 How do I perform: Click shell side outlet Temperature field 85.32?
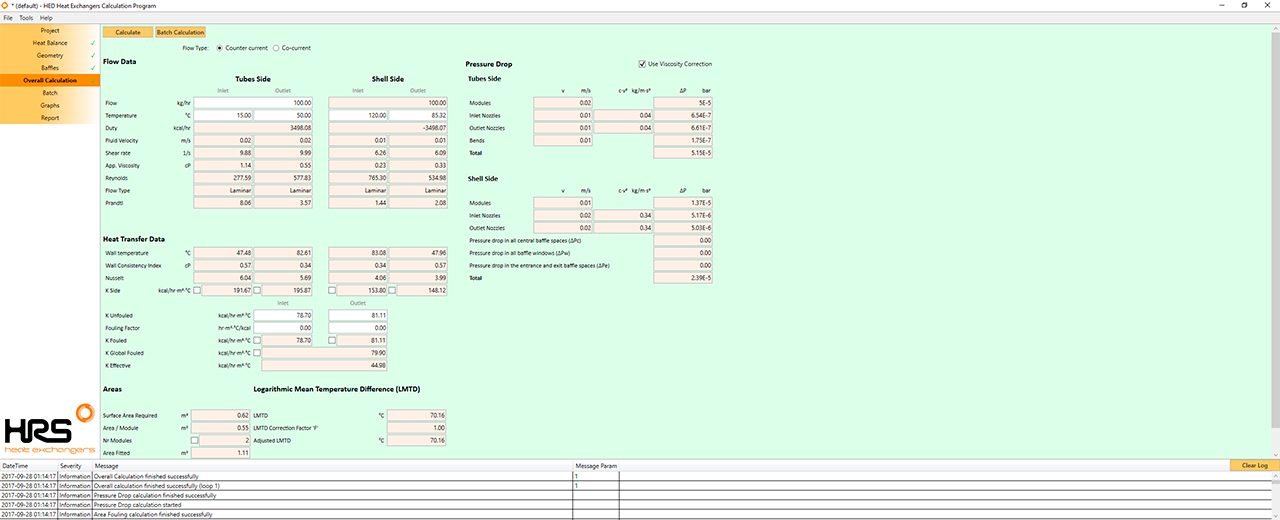pos(417,115)
